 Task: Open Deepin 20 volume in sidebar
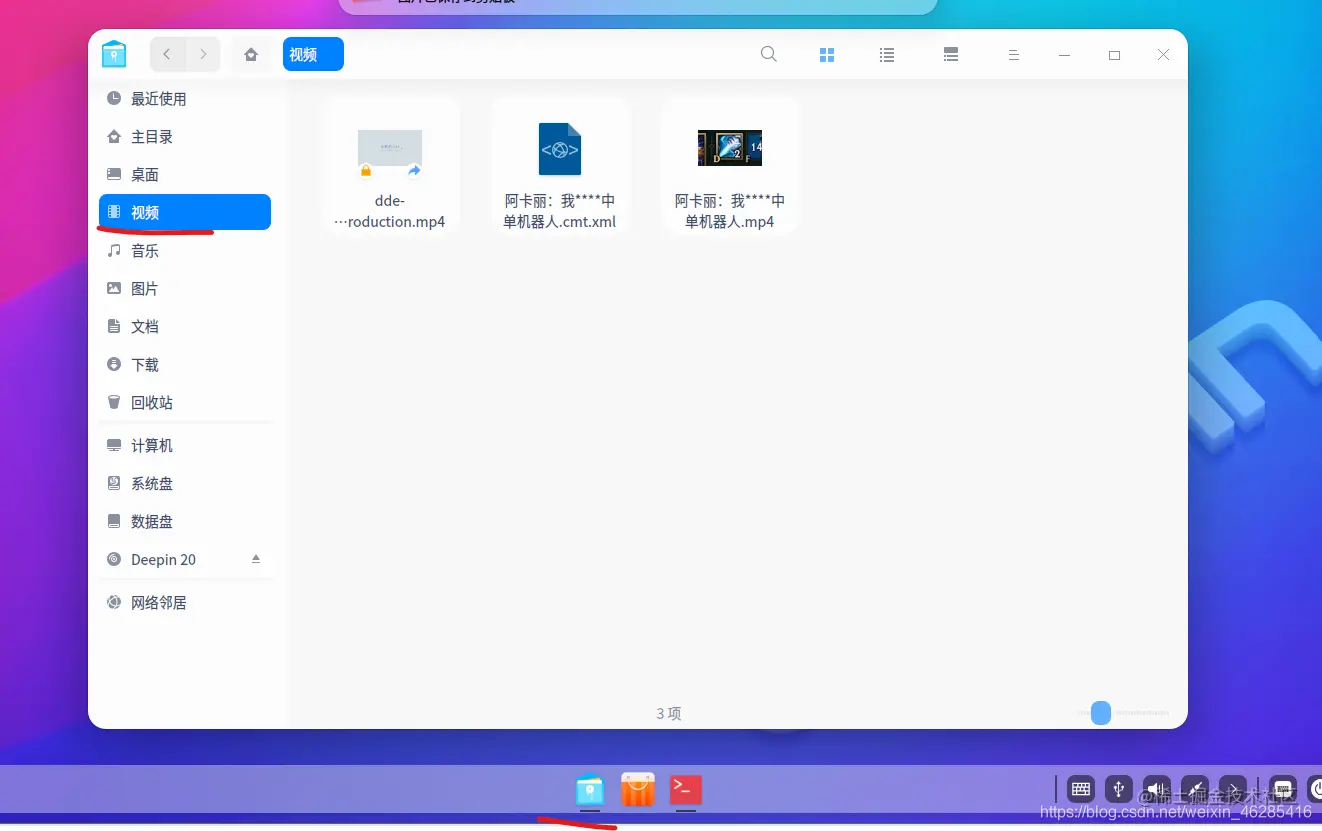pos(185,560)
